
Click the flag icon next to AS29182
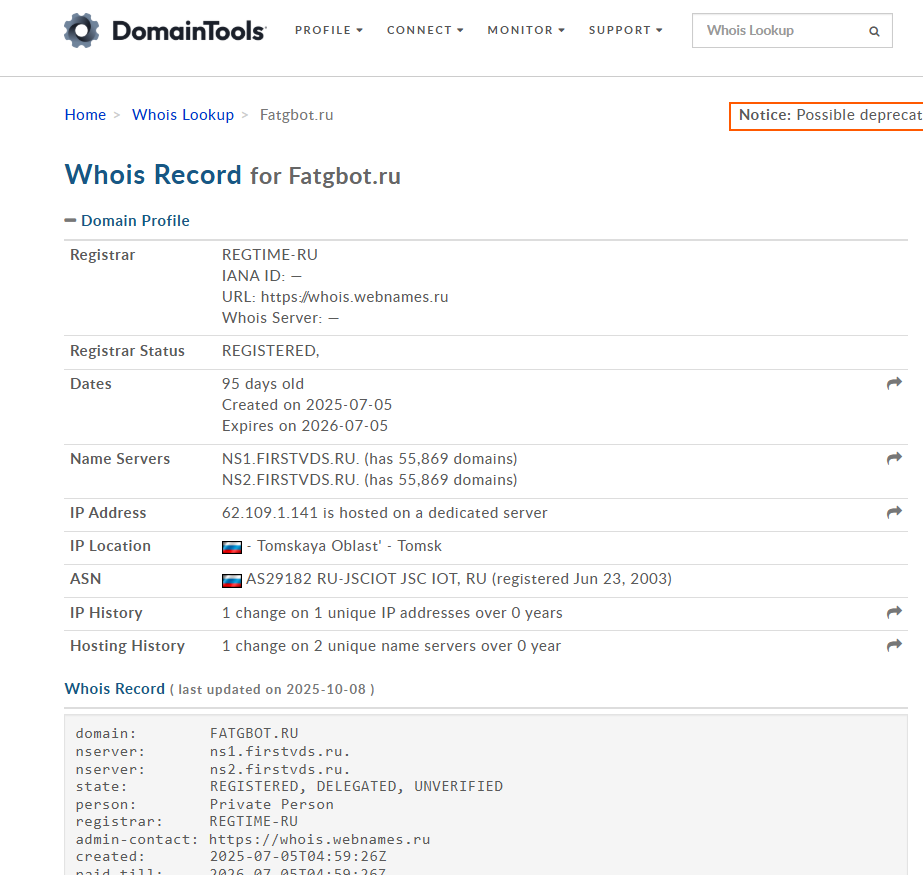pyautogui.click(x=232, y=580)
